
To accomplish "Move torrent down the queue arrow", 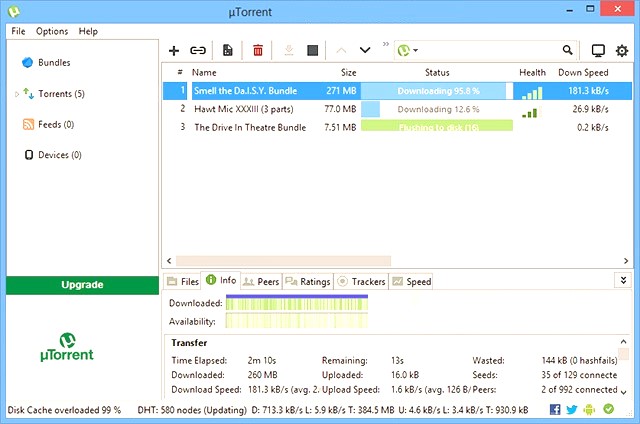I will pos(365,50).
